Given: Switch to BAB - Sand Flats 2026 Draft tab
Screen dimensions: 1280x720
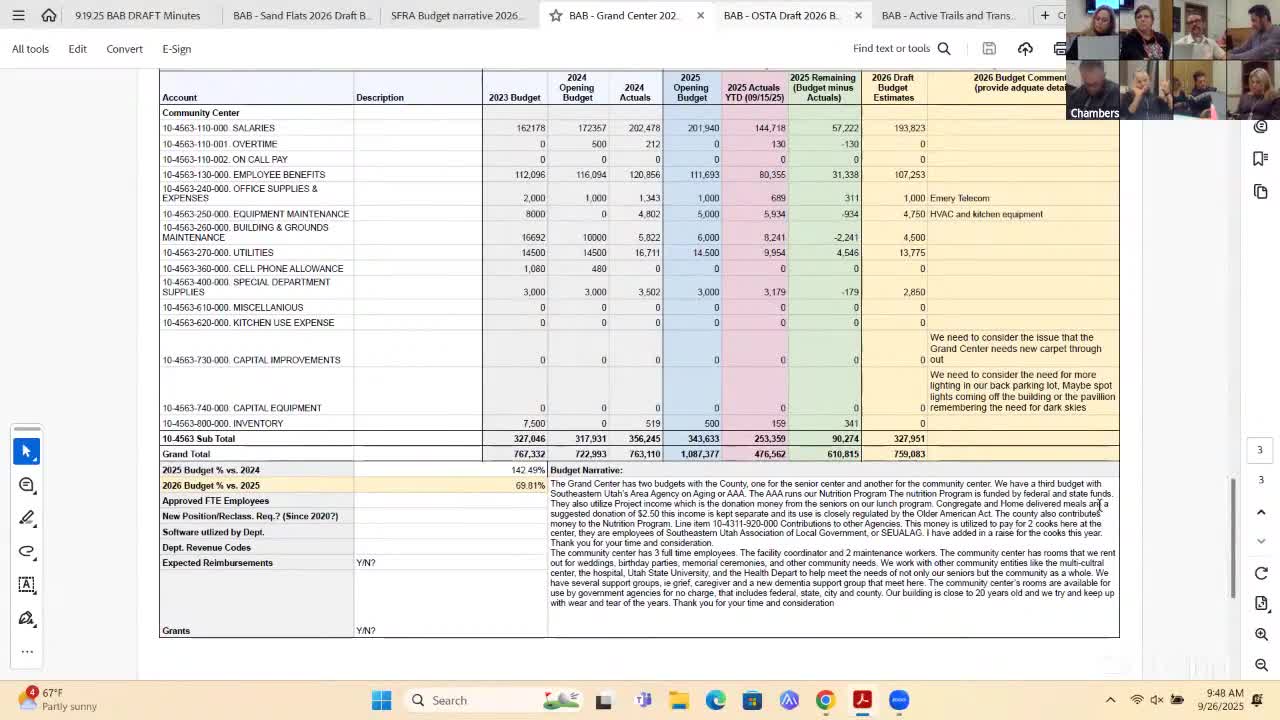Looking at the screenshot, I should tap(300, 16).
